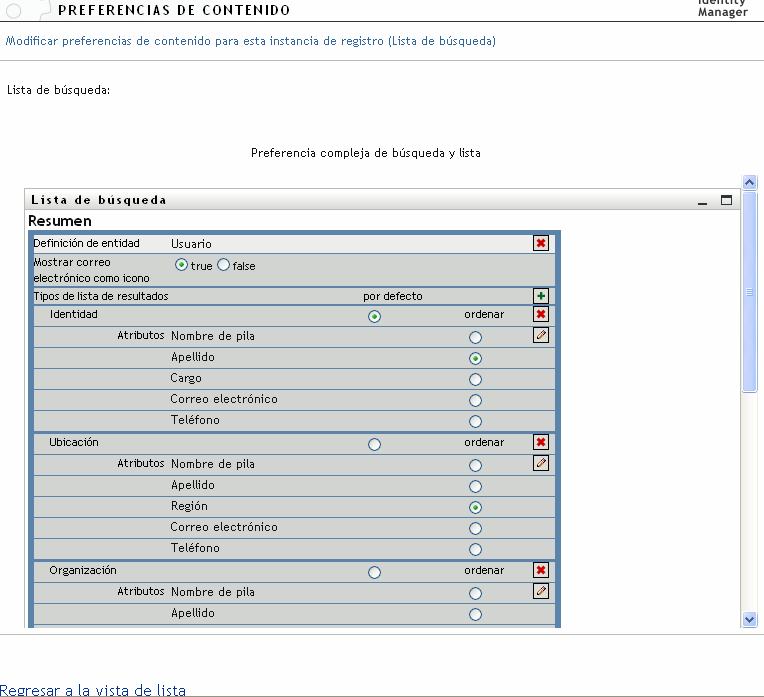
Task: Edit Identidad attributes with pencil icon
Action: pos(541,335)
